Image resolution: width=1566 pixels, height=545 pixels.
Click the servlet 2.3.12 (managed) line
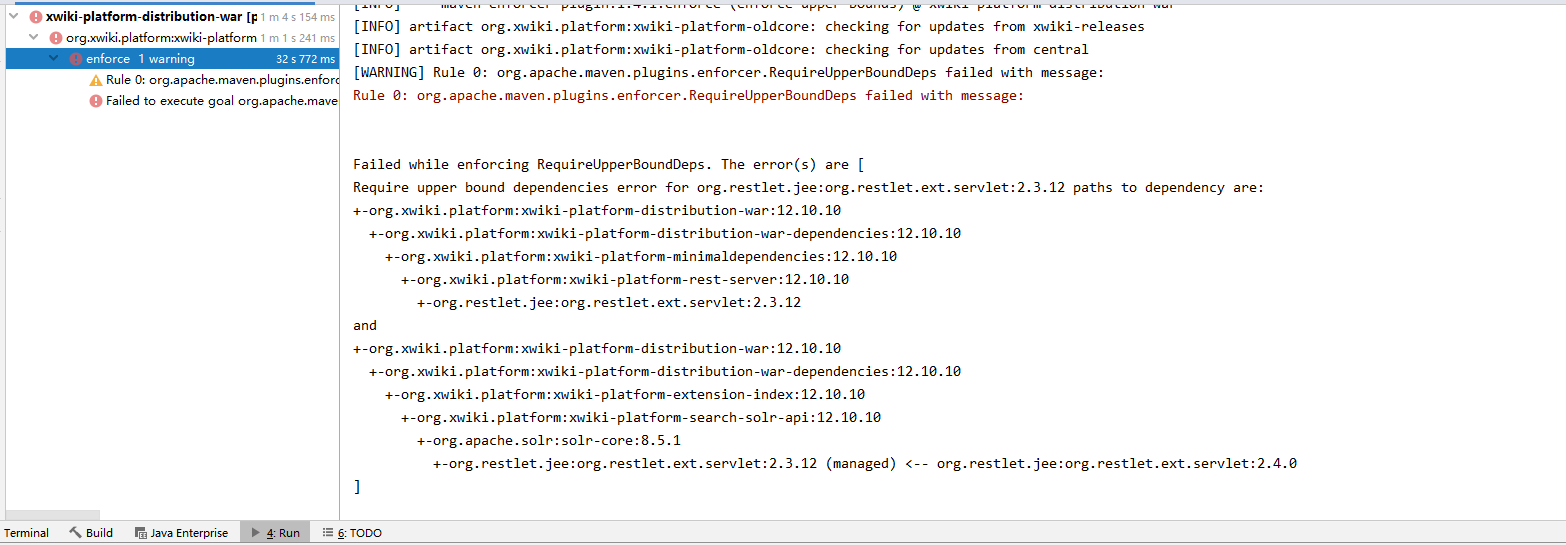coord(864,464)
